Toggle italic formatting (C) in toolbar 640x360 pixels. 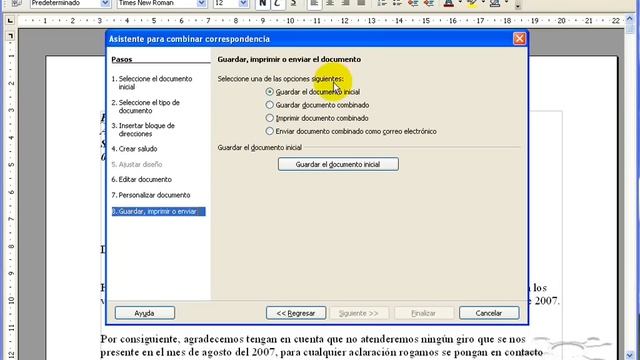tap(278, 4)
